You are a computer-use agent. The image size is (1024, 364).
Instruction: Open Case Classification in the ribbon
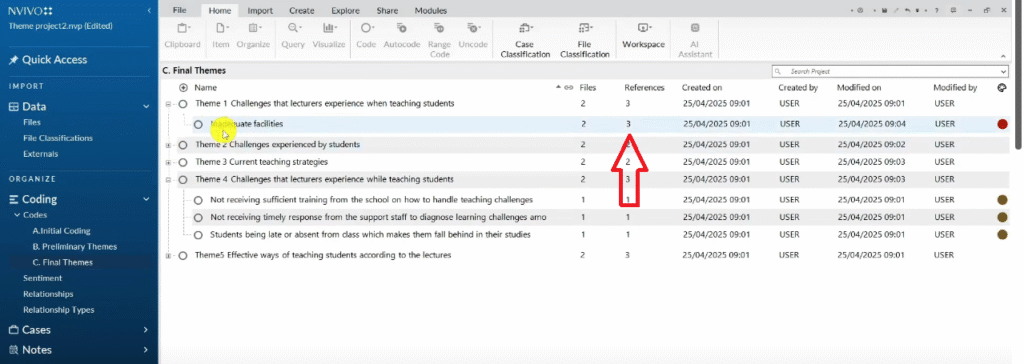[x=525, y=40]
